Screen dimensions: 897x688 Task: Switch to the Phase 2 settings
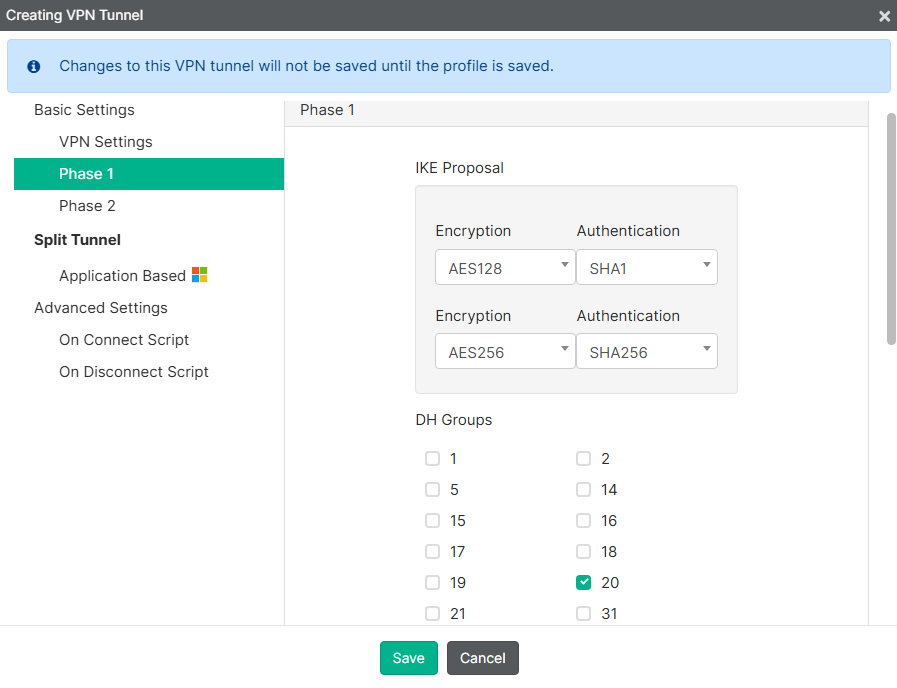point(89,205)
